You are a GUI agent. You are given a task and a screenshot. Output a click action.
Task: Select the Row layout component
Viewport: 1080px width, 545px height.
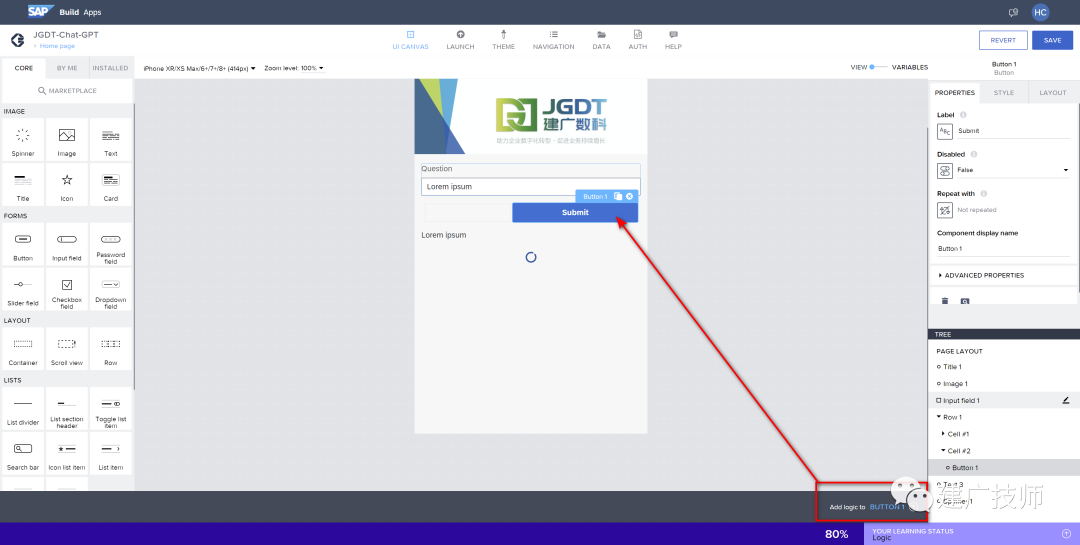[111, 349]
